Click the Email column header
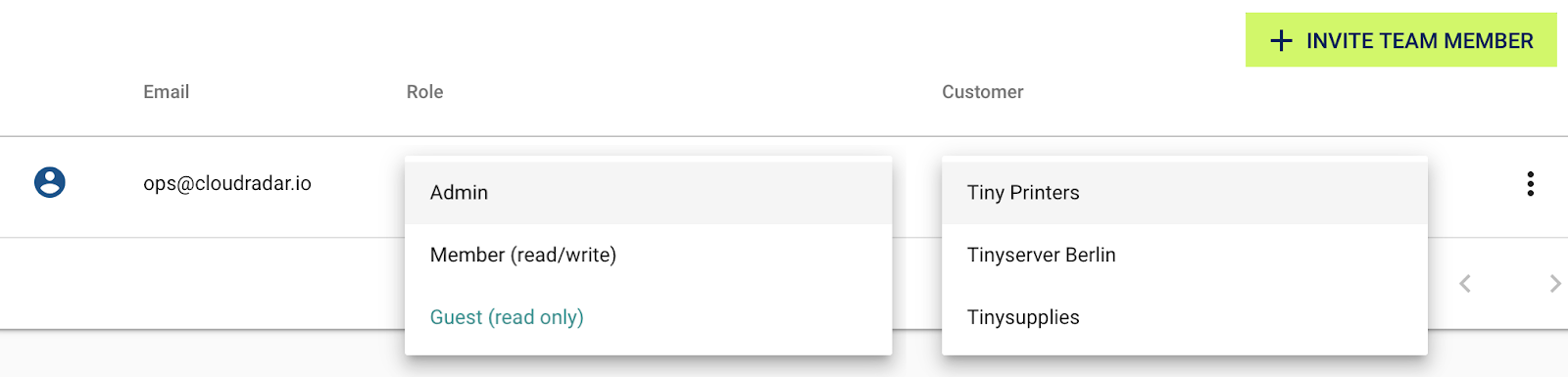 167,92
